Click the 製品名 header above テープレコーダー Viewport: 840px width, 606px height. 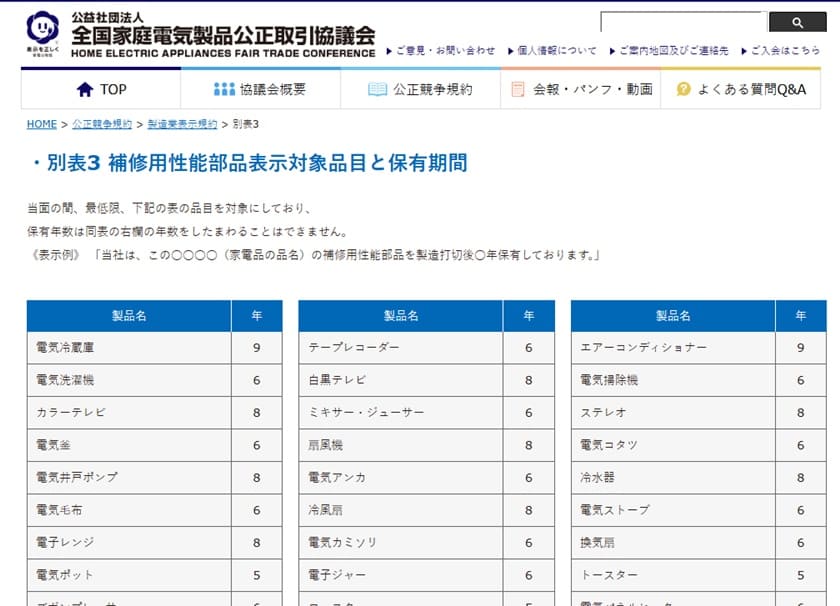click(x=401, y=316)
